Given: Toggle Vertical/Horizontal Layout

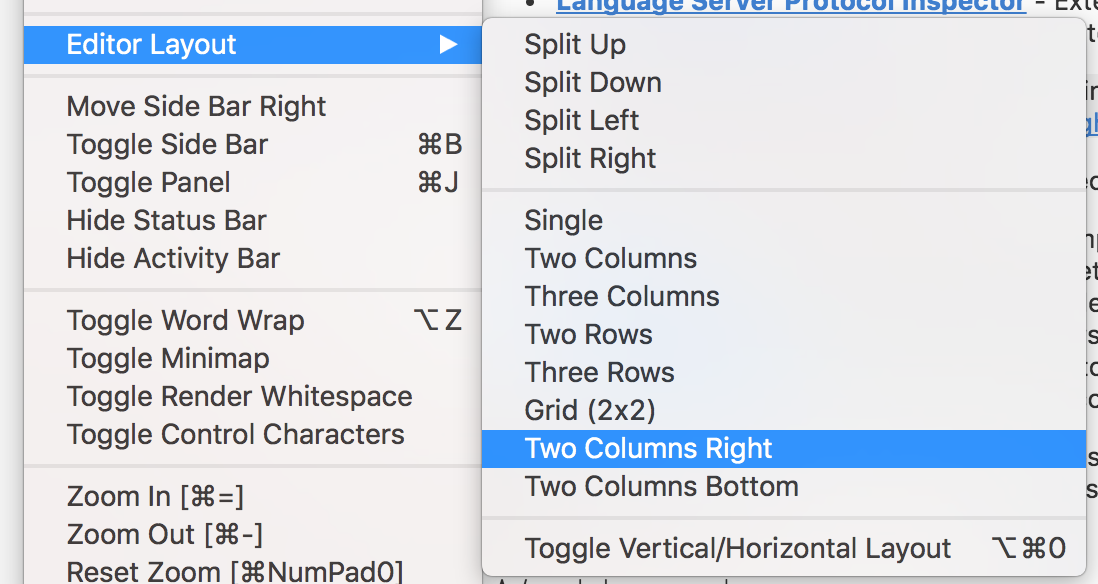Looking at the screenshot, I should coord(737,548).
